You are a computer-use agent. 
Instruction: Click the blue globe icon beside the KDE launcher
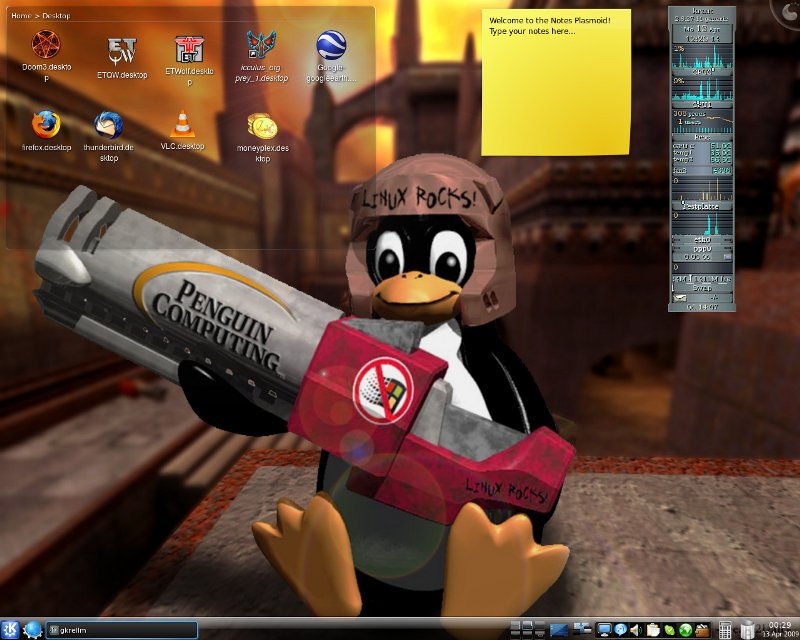pyautogui.click(x=33, y=629)
